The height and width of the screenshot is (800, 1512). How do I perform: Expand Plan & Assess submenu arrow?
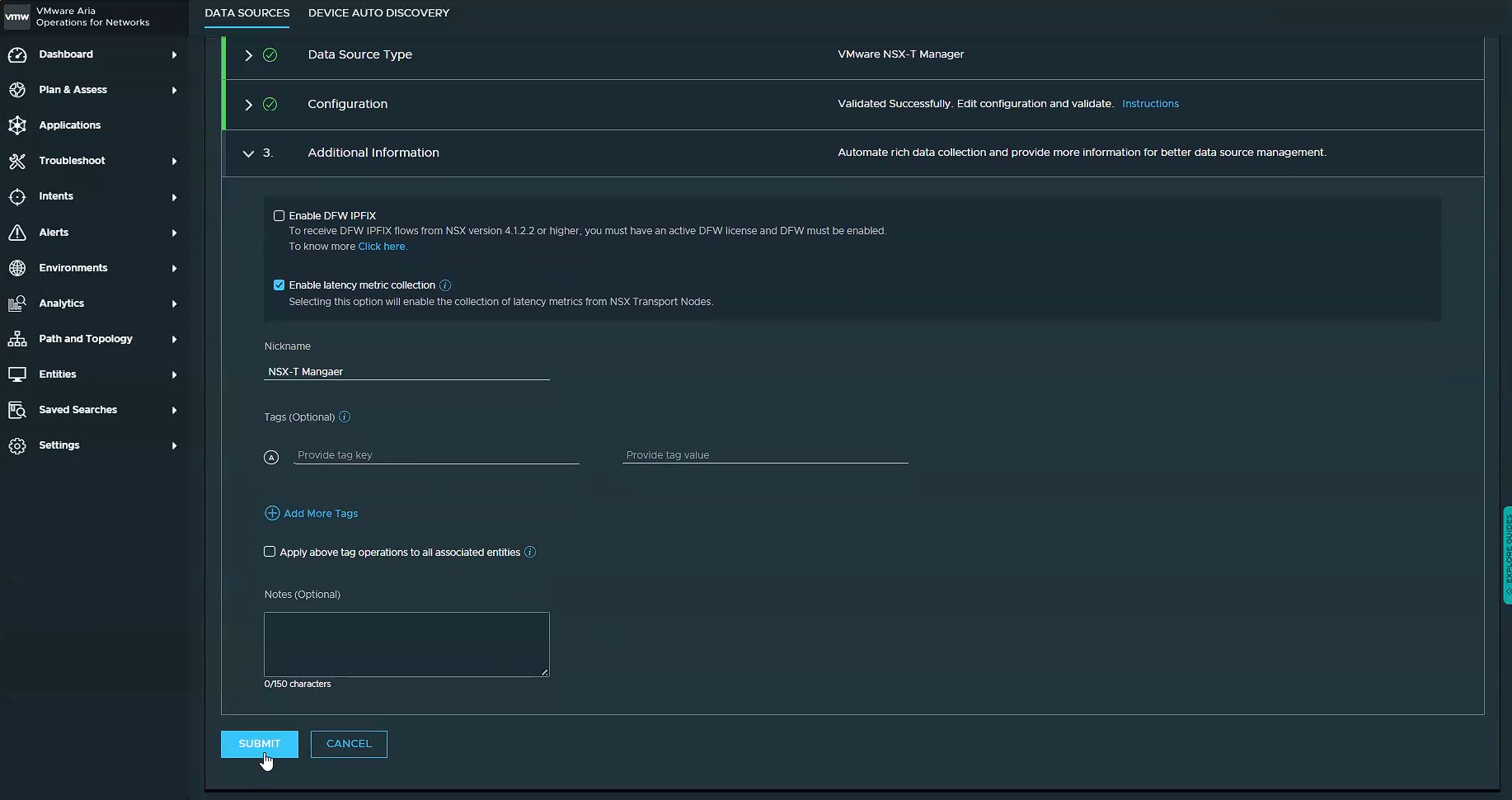pyautogui.click(x=174, y=90)
